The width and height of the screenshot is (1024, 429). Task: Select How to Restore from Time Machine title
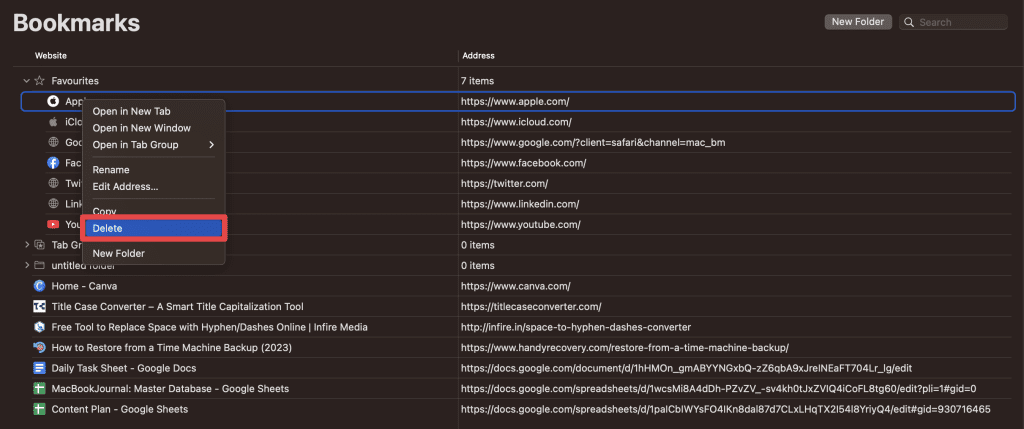[172, 347]
